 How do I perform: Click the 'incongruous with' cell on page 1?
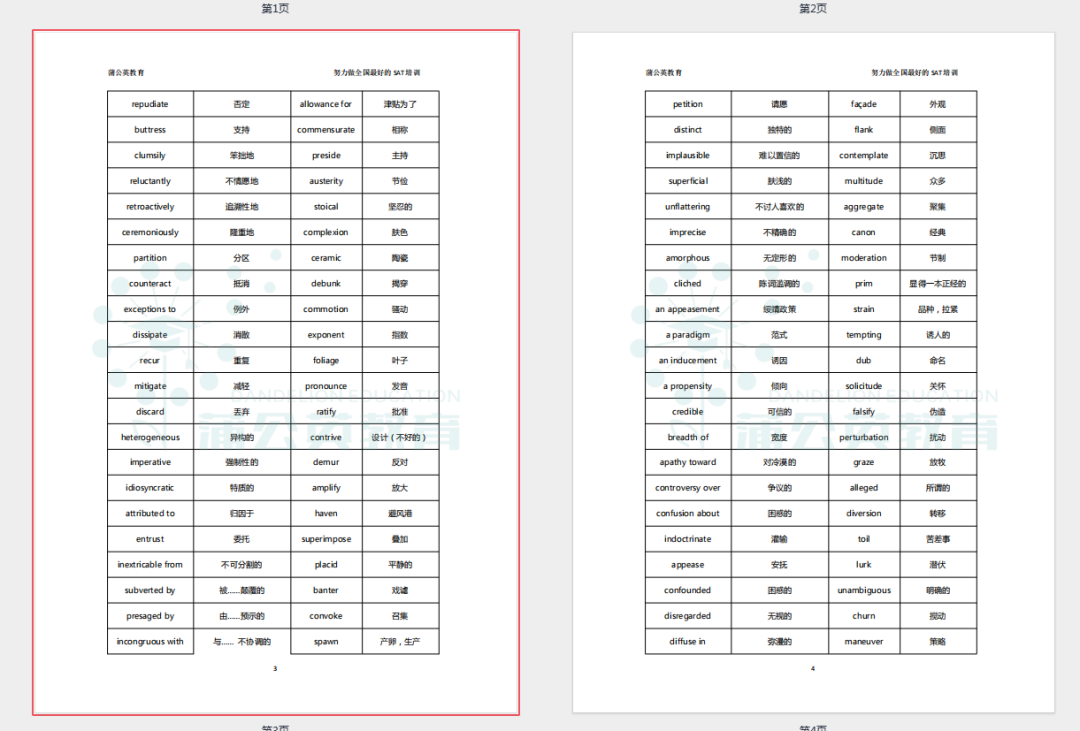(x=150, y=642)
